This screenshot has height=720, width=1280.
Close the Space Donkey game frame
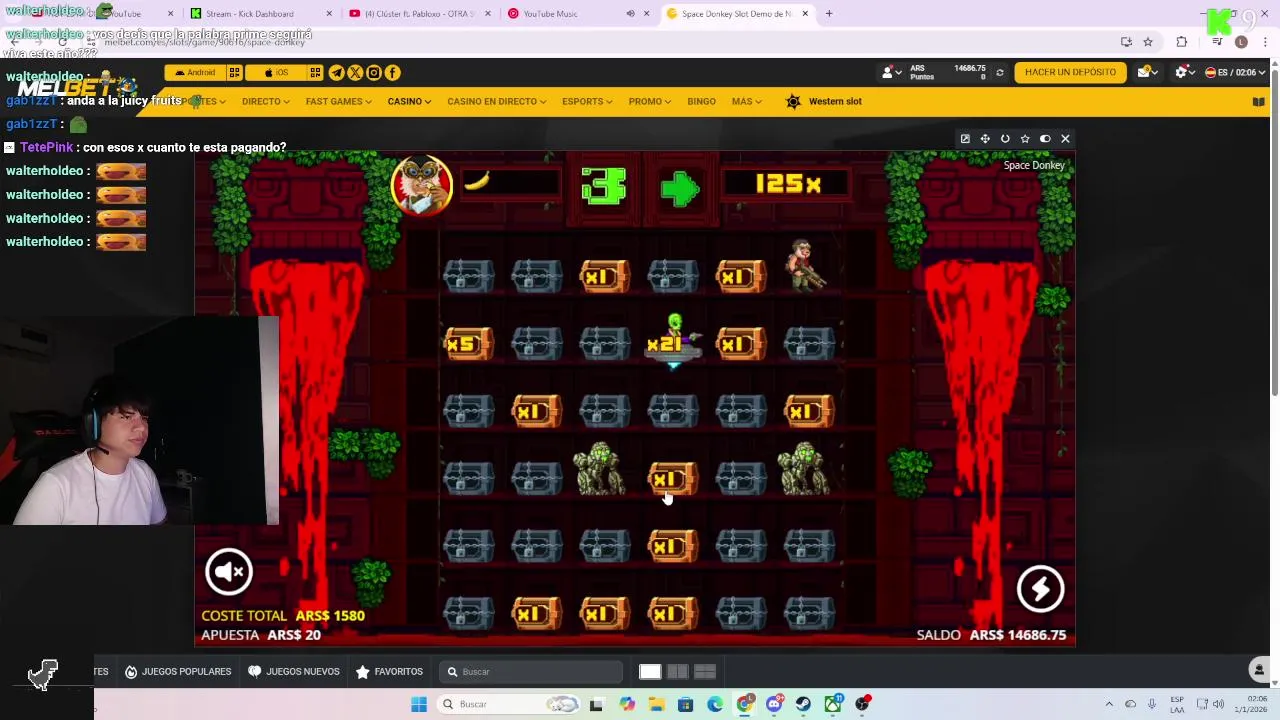pyautogui.click(x=1065, y=139)
